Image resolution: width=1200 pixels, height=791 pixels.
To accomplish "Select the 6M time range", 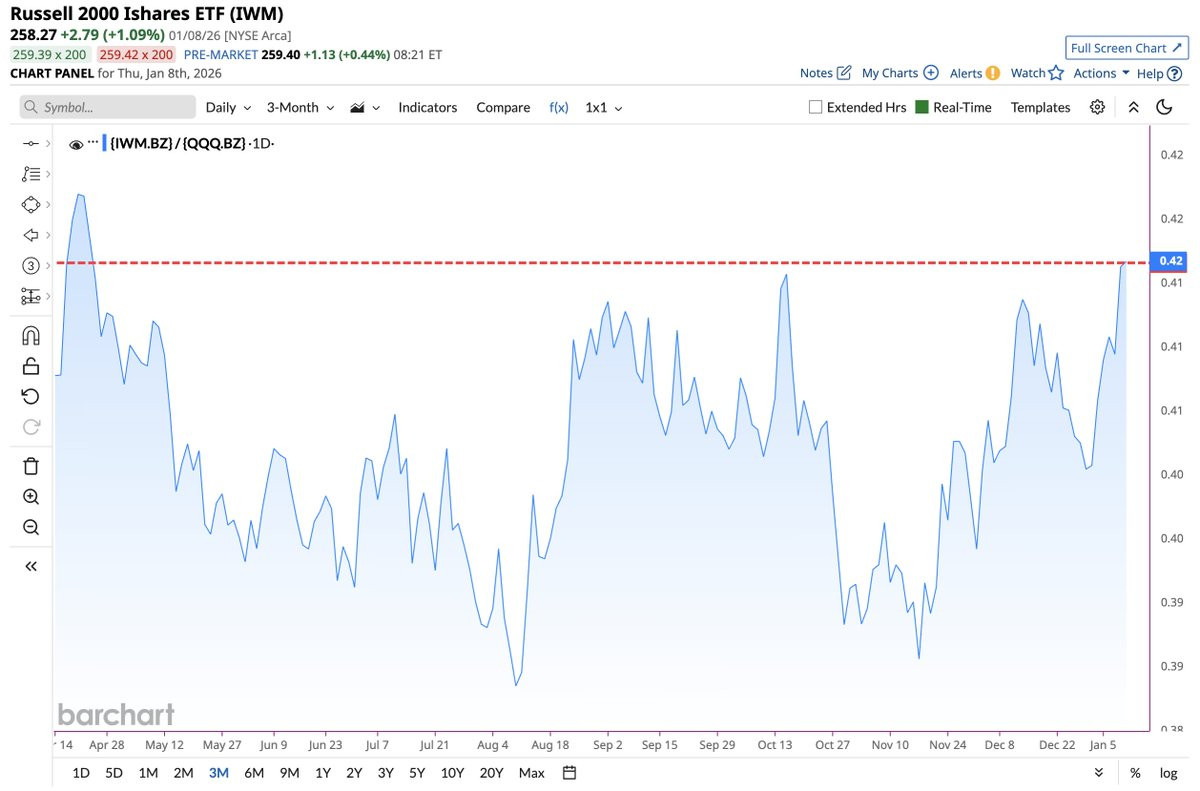I will (254, 772).
